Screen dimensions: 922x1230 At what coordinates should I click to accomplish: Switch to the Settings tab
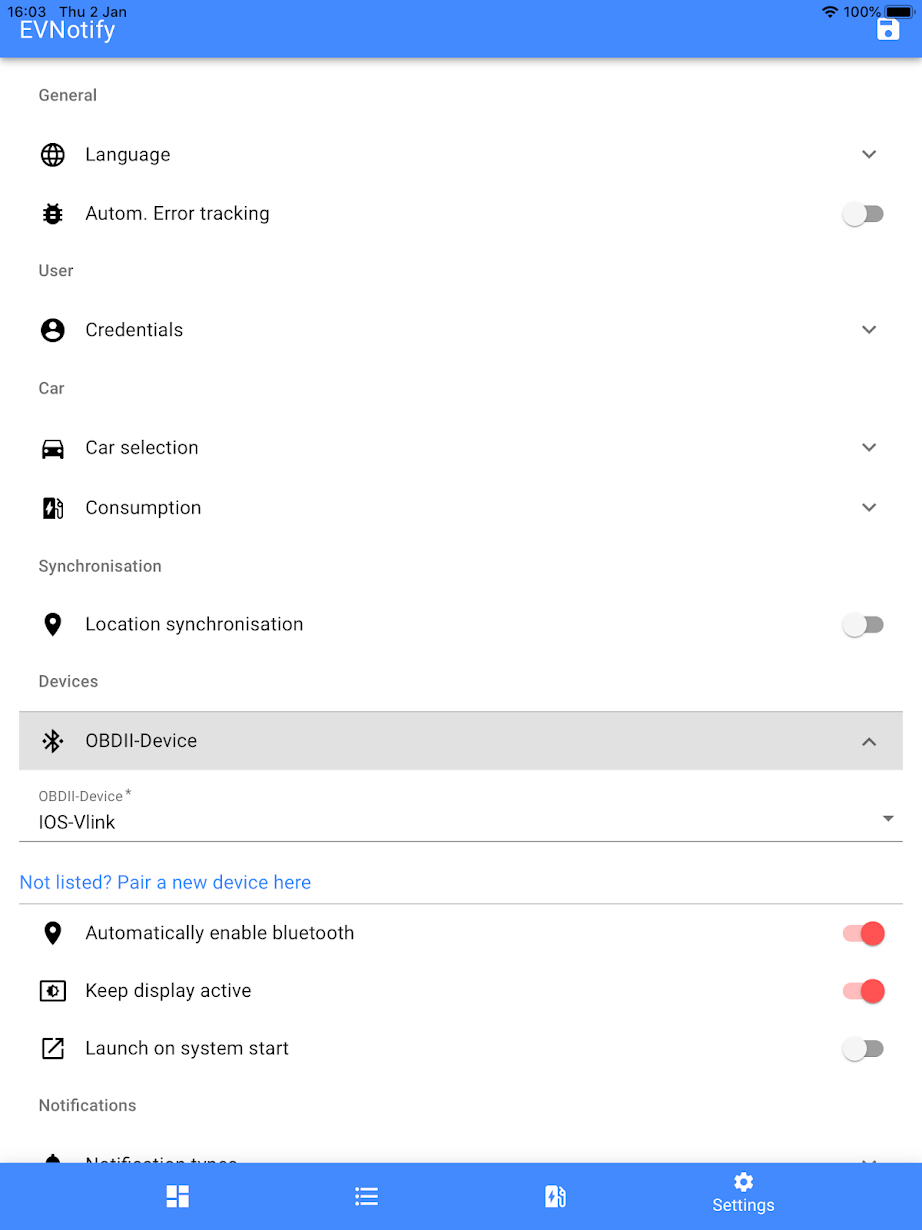point(743,1195)
